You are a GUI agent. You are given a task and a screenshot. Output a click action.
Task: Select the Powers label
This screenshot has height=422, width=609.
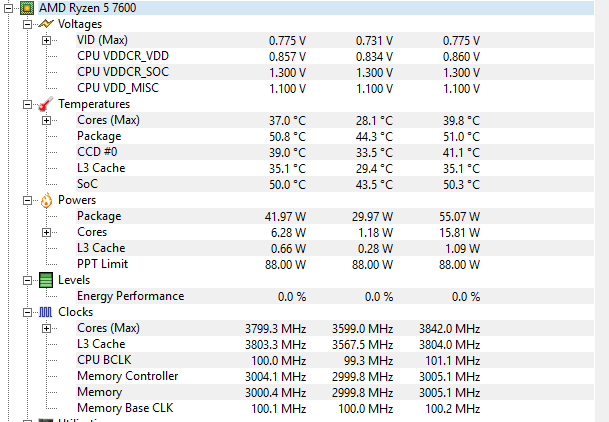(x=77, y=200)
